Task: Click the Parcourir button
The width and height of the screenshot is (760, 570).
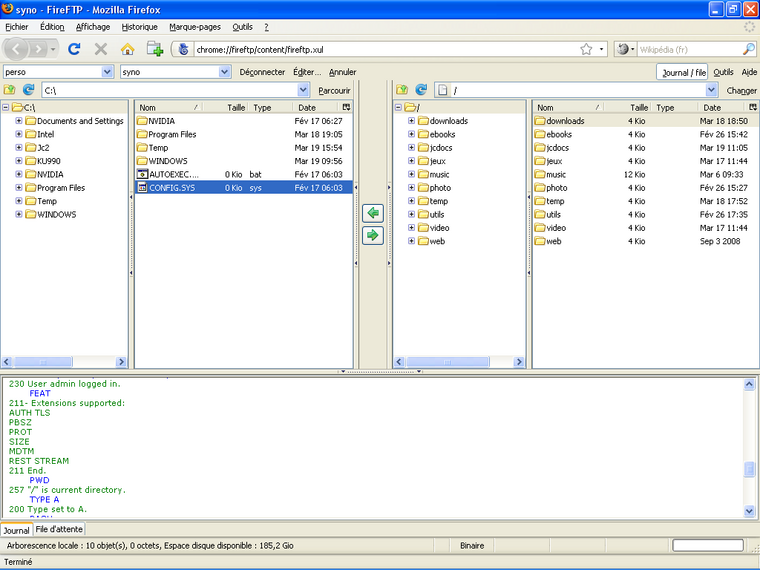Action: pyautogui.click(x=334, y=91)
